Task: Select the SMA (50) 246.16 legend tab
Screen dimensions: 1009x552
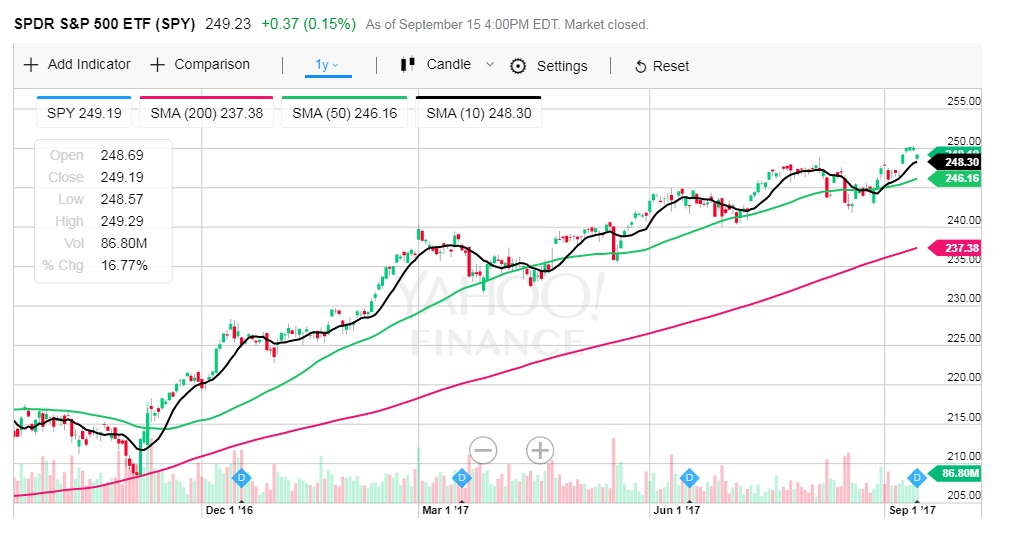Action: (344, 113)
